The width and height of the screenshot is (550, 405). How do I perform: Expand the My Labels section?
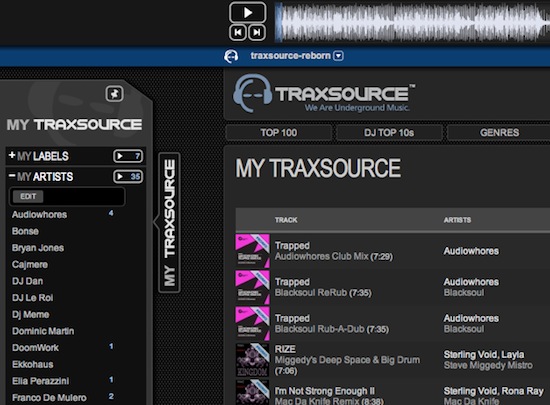click(x=12, y=155)
